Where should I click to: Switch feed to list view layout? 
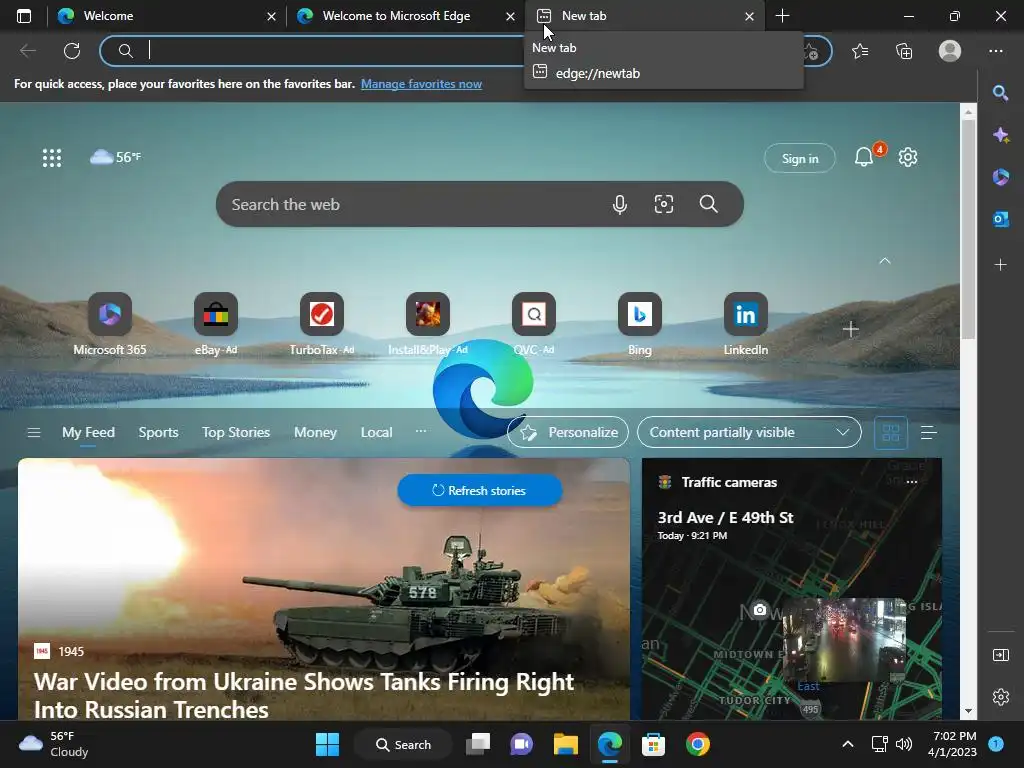pyautogui.click(x=929, y=432)
